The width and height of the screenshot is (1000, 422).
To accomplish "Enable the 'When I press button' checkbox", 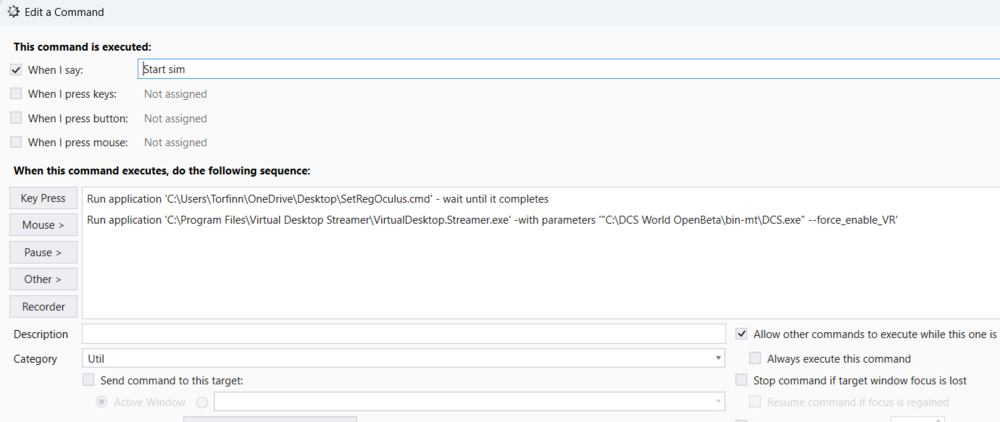I will pyautogui.click(x=16, y=119).
